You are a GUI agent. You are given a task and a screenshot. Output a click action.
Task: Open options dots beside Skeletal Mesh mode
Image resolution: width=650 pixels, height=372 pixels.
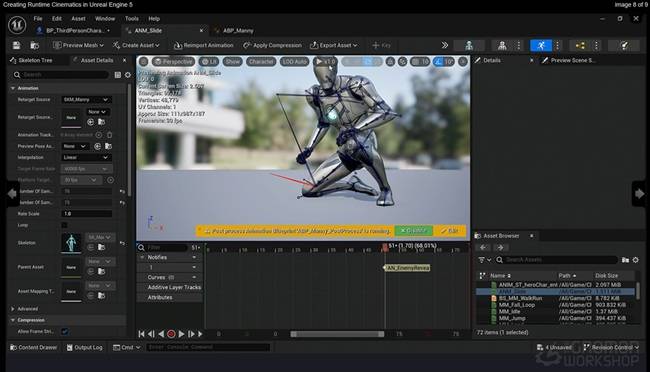pyautogui.click(x=519, y=45)
